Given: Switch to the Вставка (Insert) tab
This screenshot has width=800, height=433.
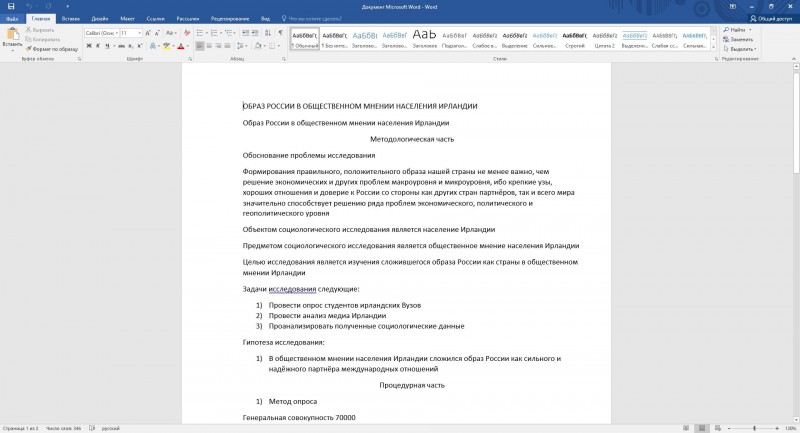Looking at the screenshot, I should 70,19.
